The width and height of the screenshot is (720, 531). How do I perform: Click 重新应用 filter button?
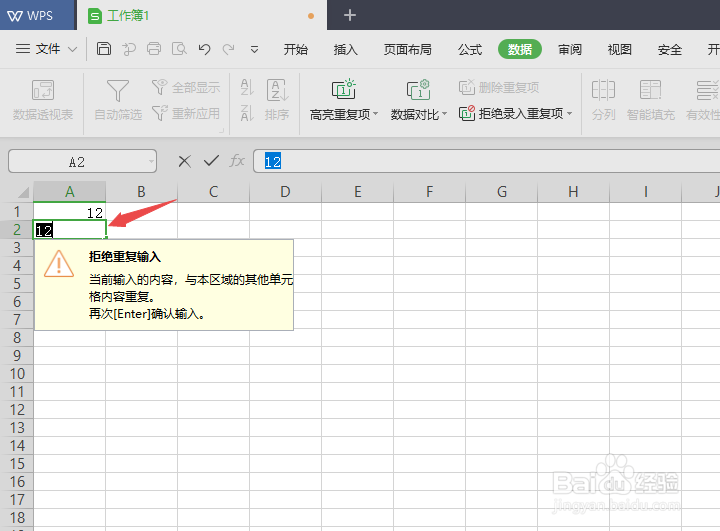186,113
